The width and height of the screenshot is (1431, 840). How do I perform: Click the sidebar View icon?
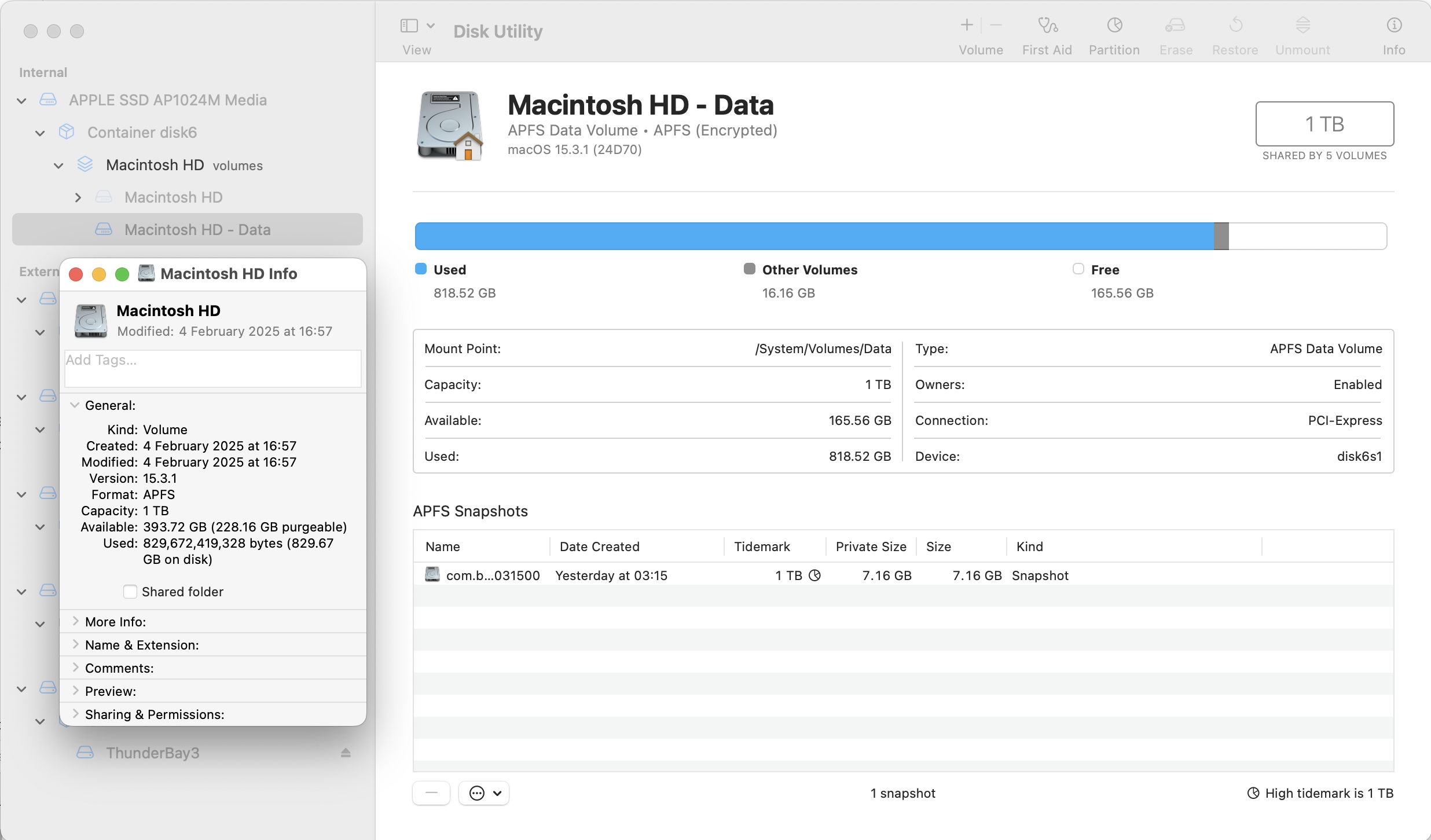pos(409,25)
